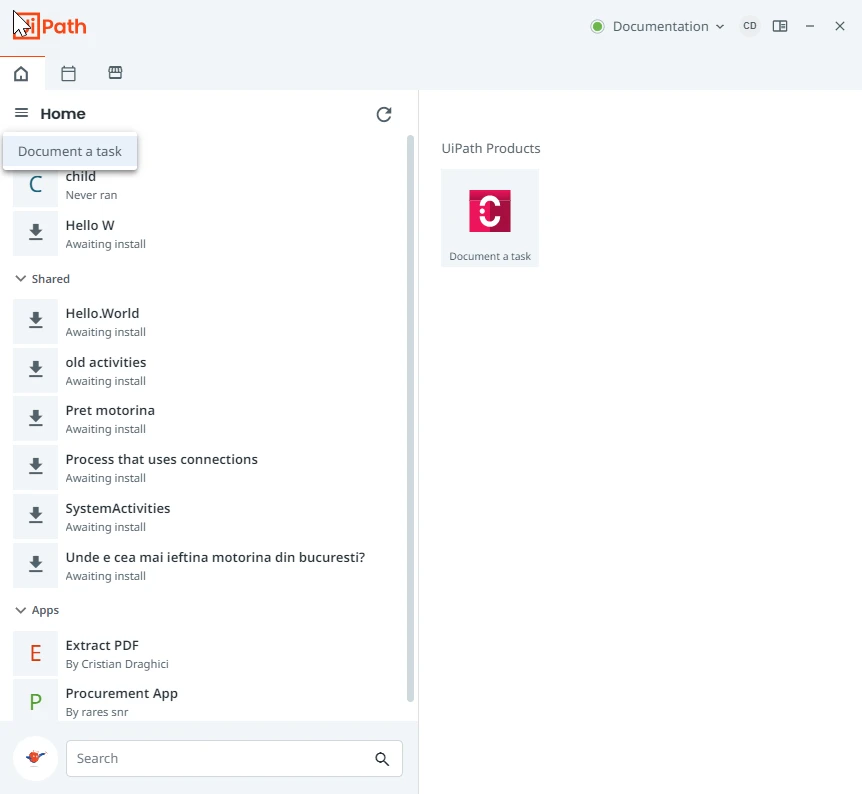The width and height of the screenshot is (862, 794).
Task: Click 'By Cristian Draghici' author text
Action: tap(117, 664)
